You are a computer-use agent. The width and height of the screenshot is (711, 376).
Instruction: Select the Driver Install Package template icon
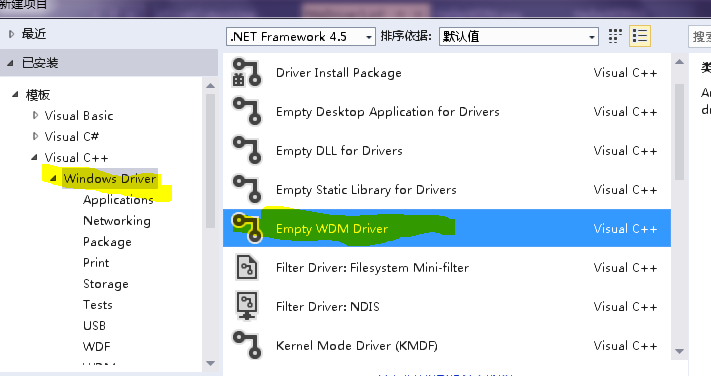(x=247, y=73)
